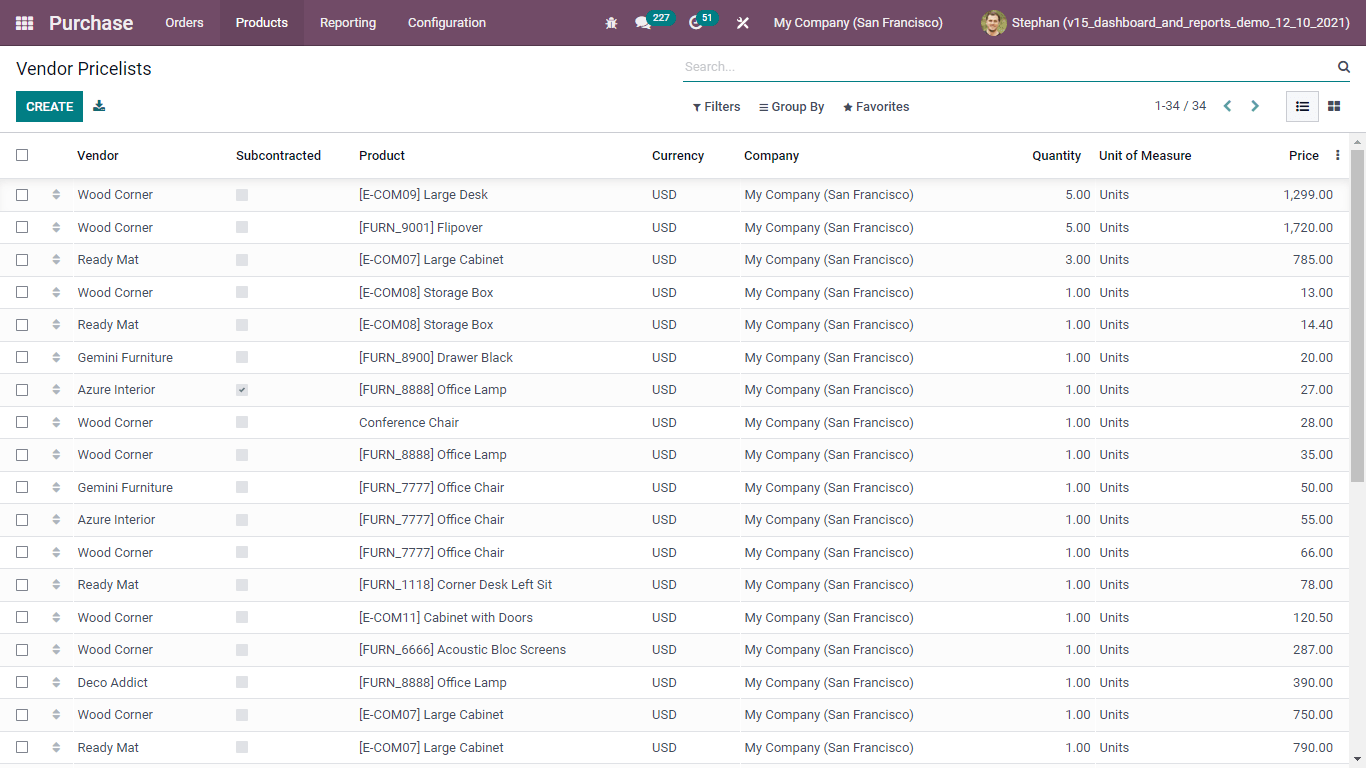Viewport: 1366px width, 768px height.
Task: Click the crossed tools studio icon
Action: [x=743, y=23]
